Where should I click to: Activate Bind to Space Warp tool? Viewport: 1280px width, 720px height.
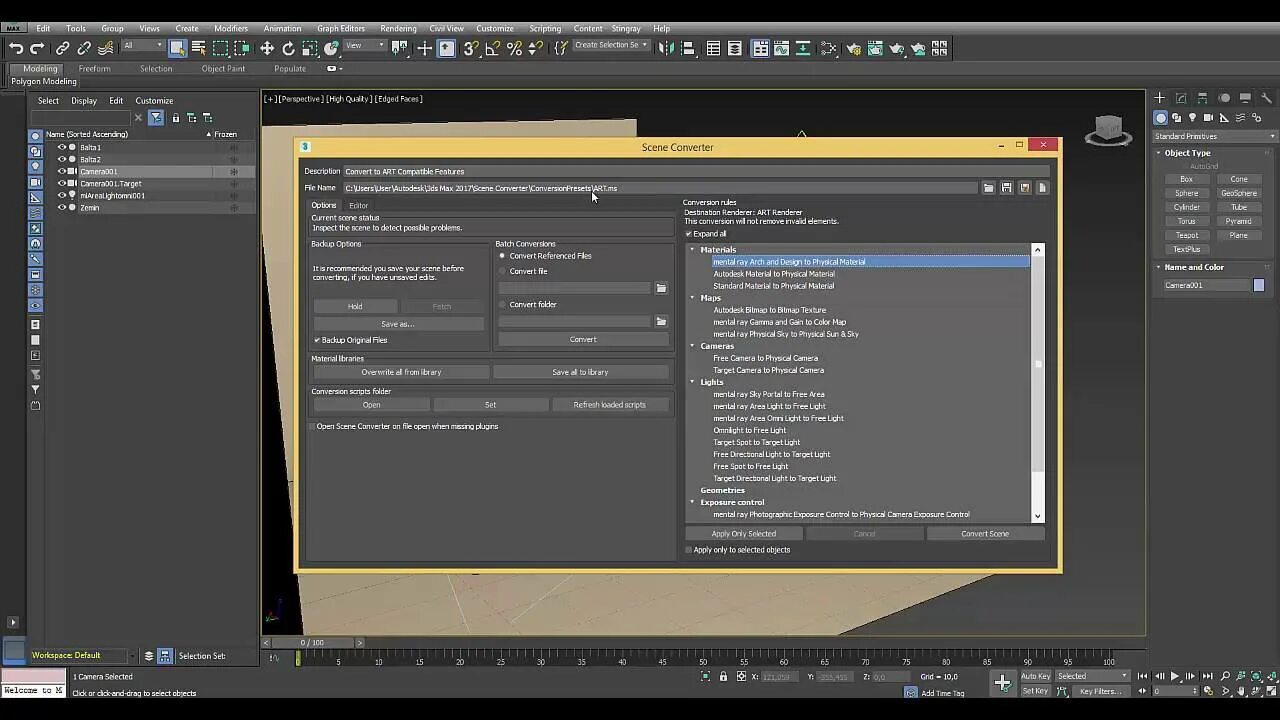(106, 48)
